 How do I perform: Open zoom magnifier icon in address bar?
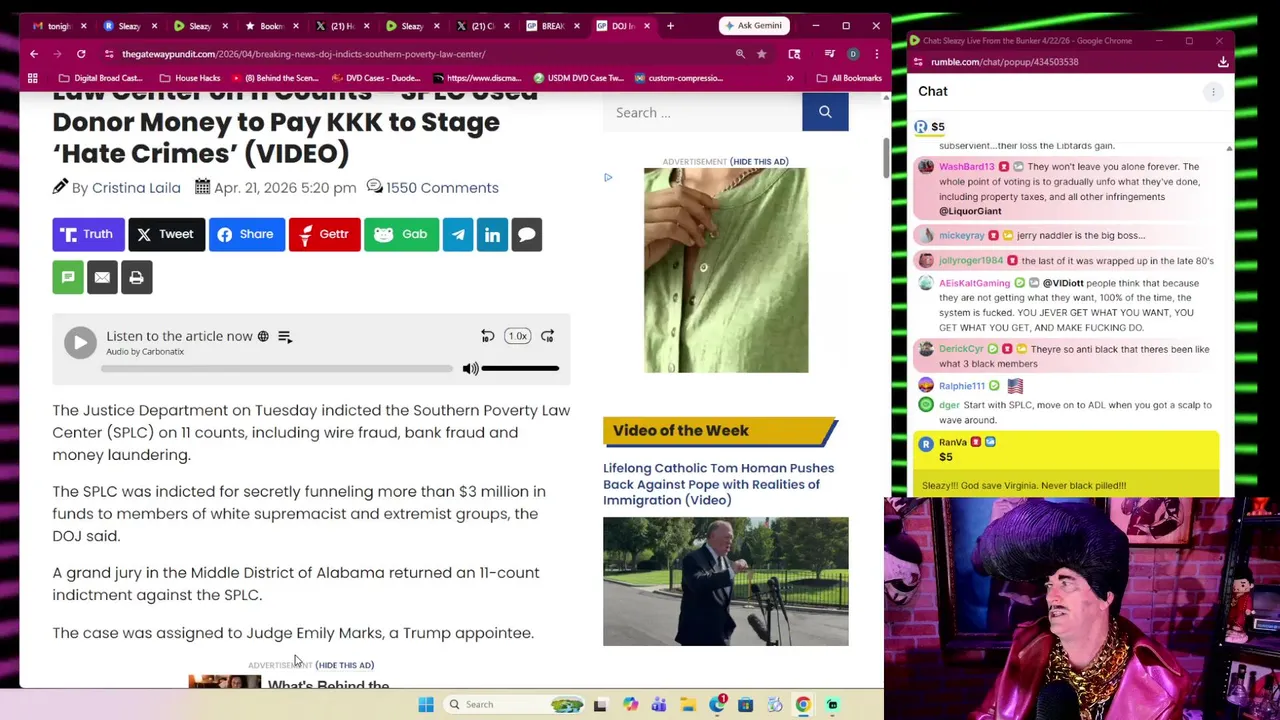click(740, 54)
